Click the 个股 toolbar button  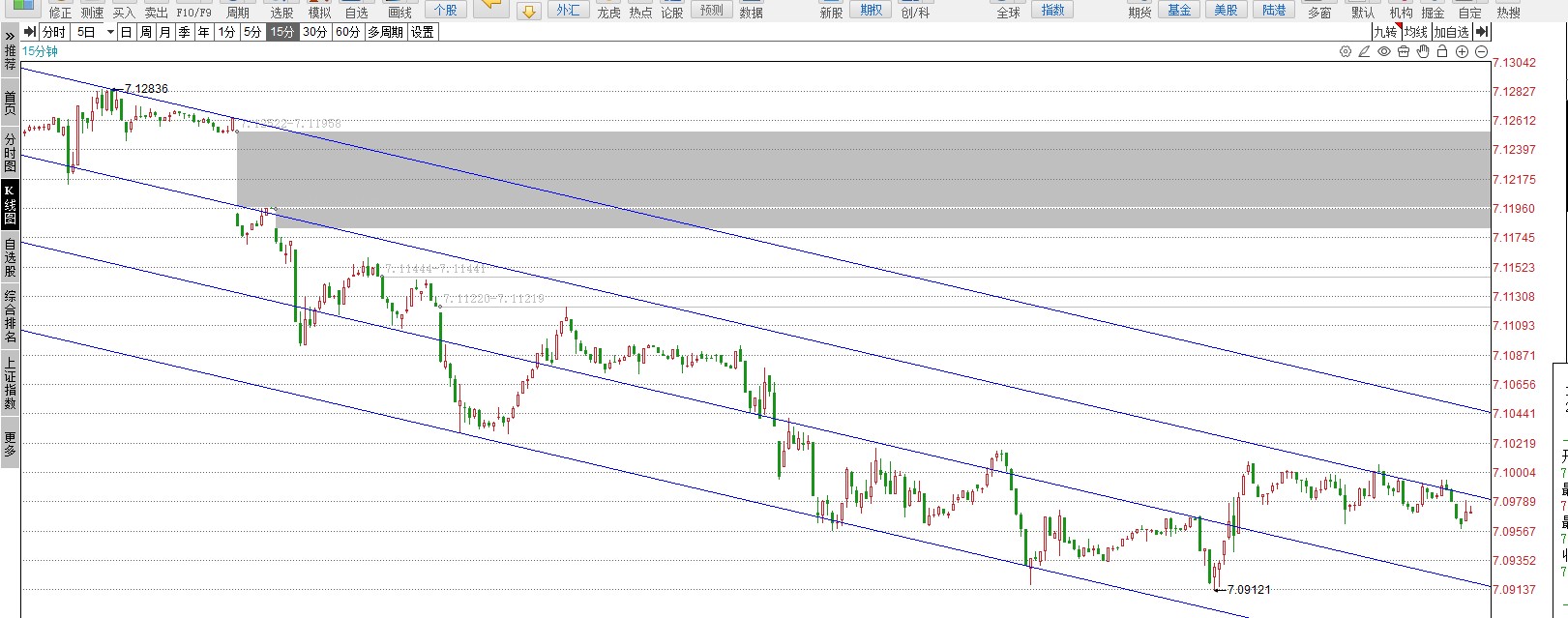tap(446, 10)
